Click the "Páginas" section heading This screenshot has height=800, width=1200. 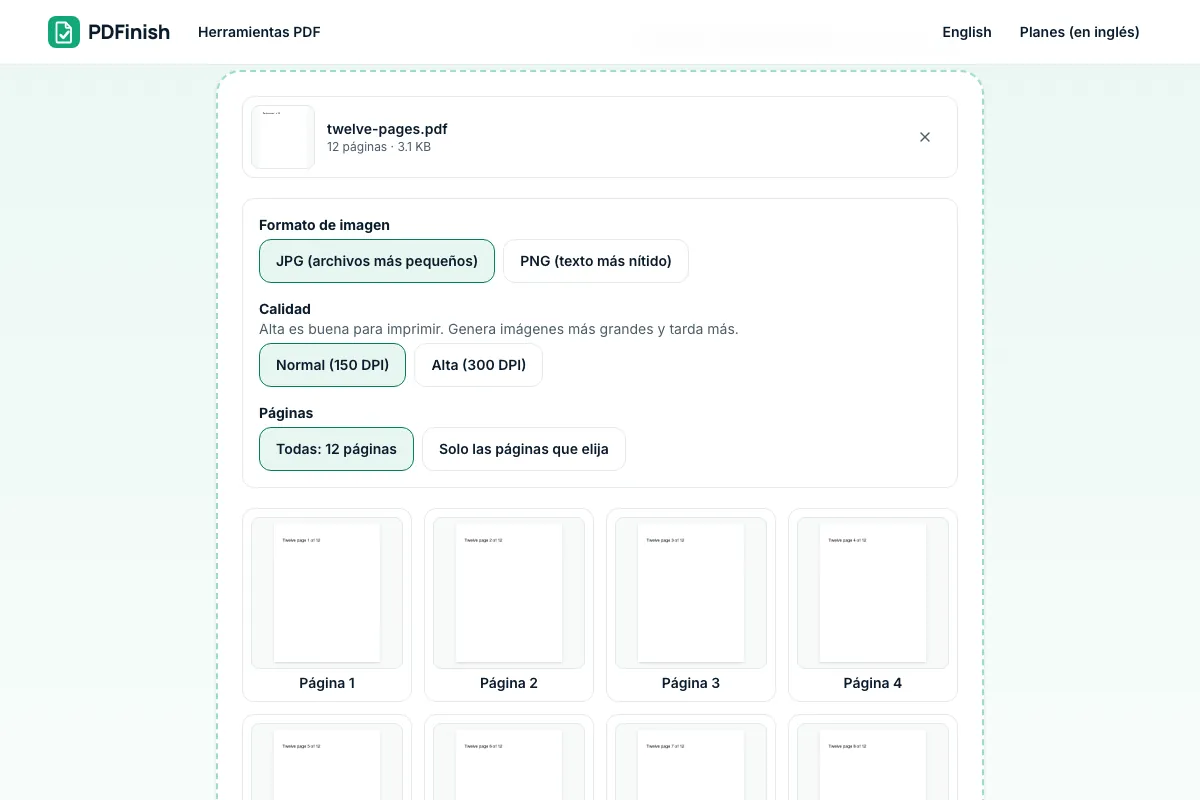(x=286, y=413)
